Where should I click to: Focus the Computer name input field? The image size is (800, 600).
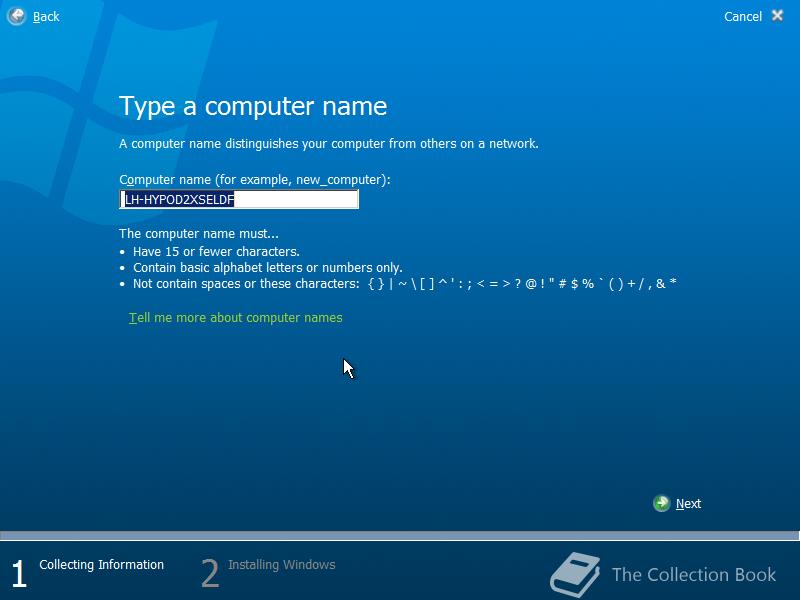tap(239, 199)
